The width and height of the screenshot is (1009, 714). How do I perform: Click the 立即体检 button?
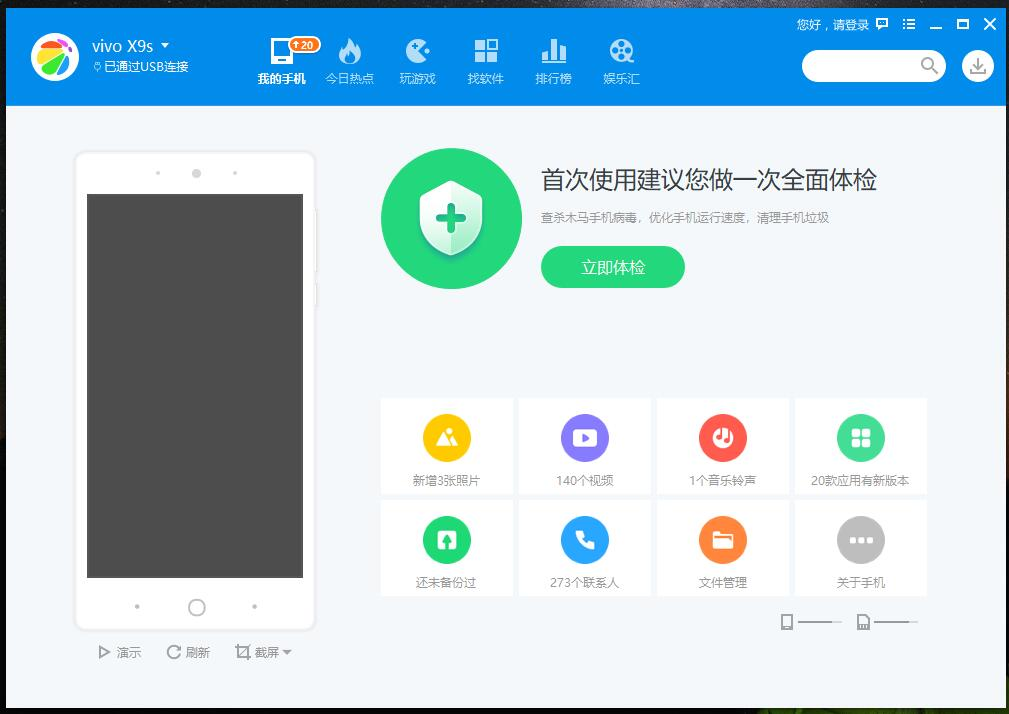tap(613, 267)
